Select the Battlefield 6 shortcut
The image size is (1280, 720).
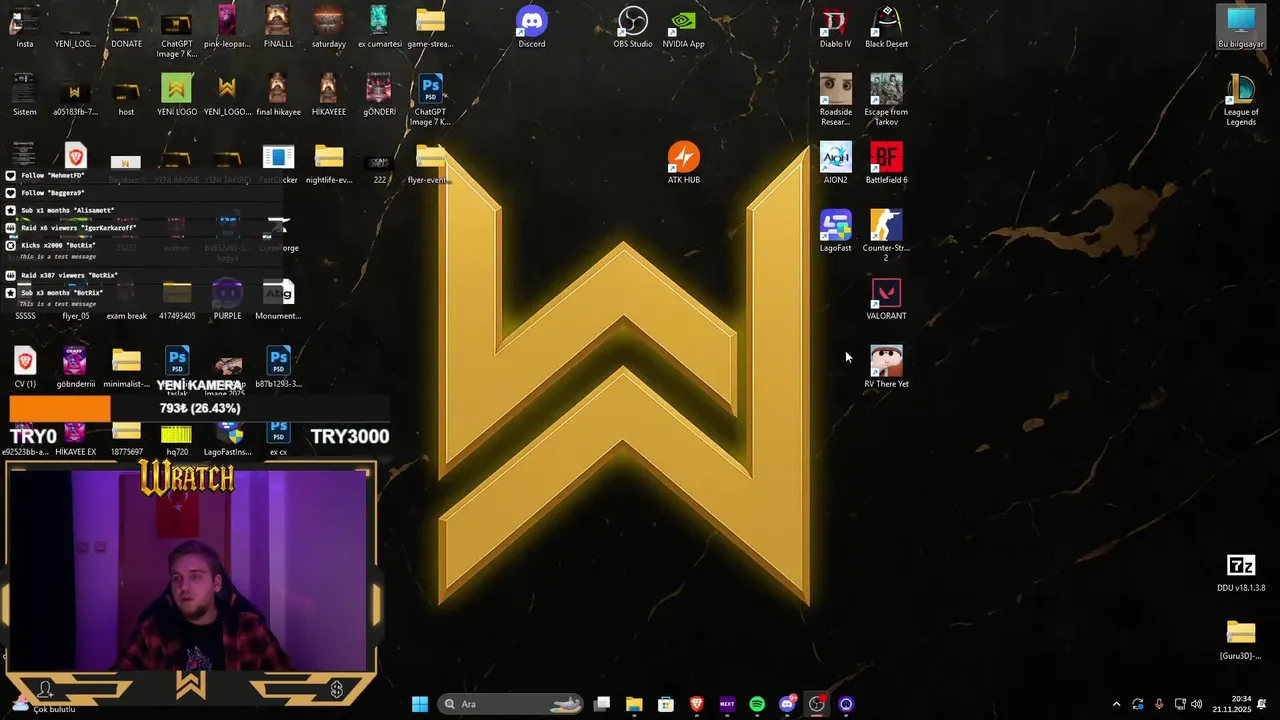pyautogui.click(x=886, y=163)
